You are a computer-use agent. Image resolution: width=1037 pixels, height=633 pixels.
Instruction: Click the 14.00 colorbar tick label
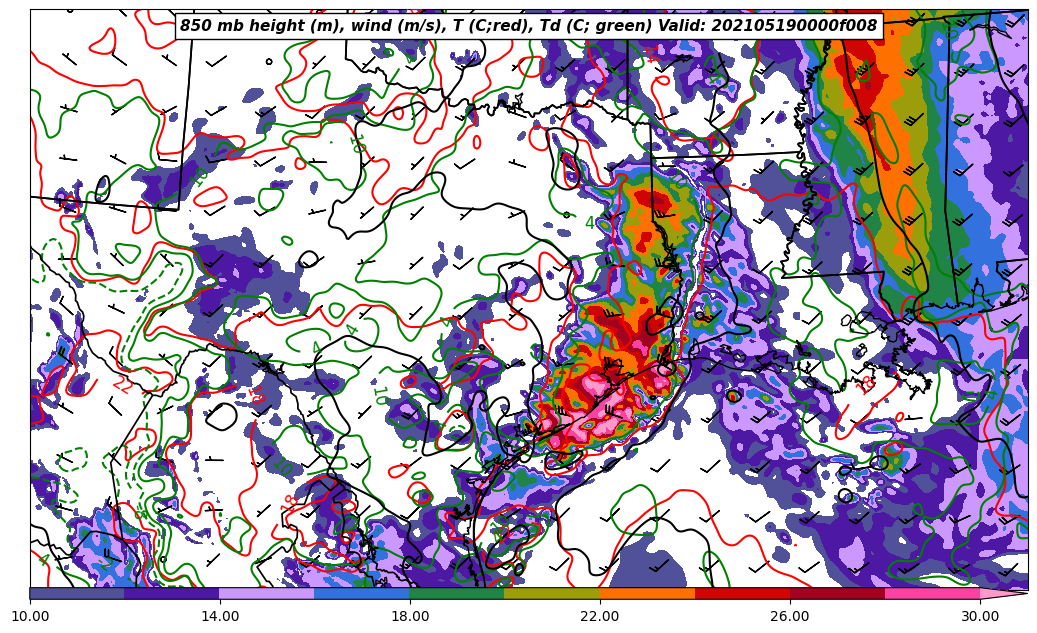point(220,616)
